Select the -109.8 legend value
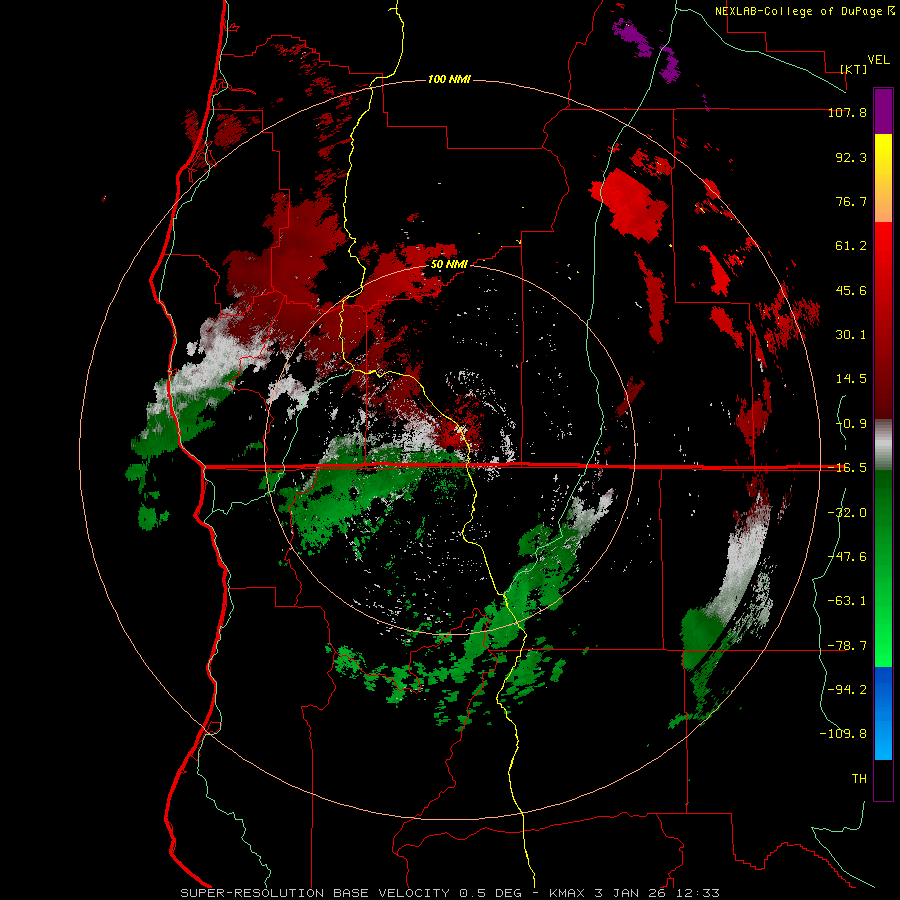Image resolution: width=900 pixels, height=900 pixels. tap(843, 734)
